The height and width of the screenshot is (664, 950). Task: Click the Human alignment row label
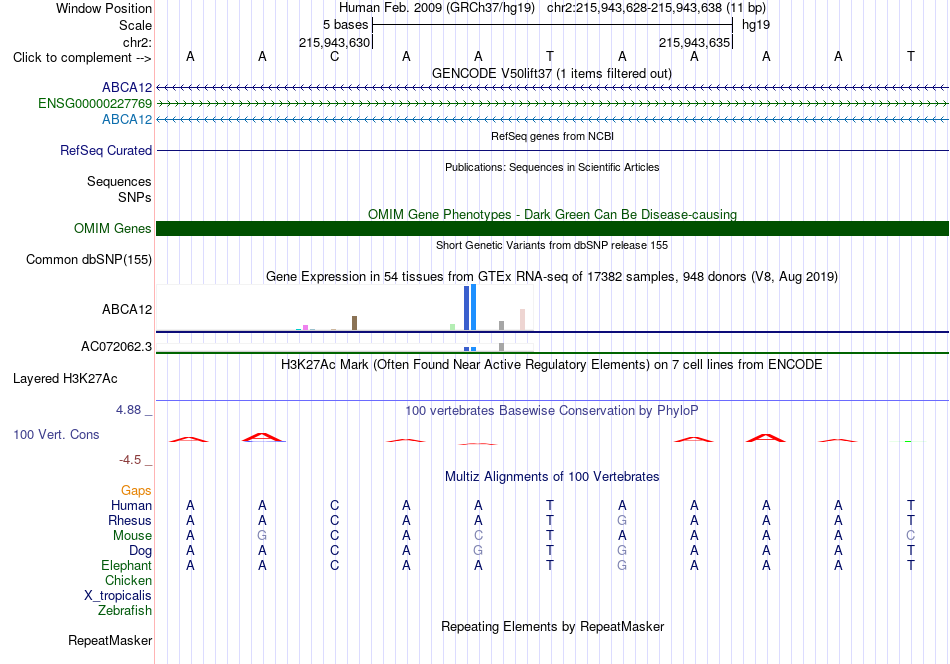pyautogui.click(x=131, y=505)
